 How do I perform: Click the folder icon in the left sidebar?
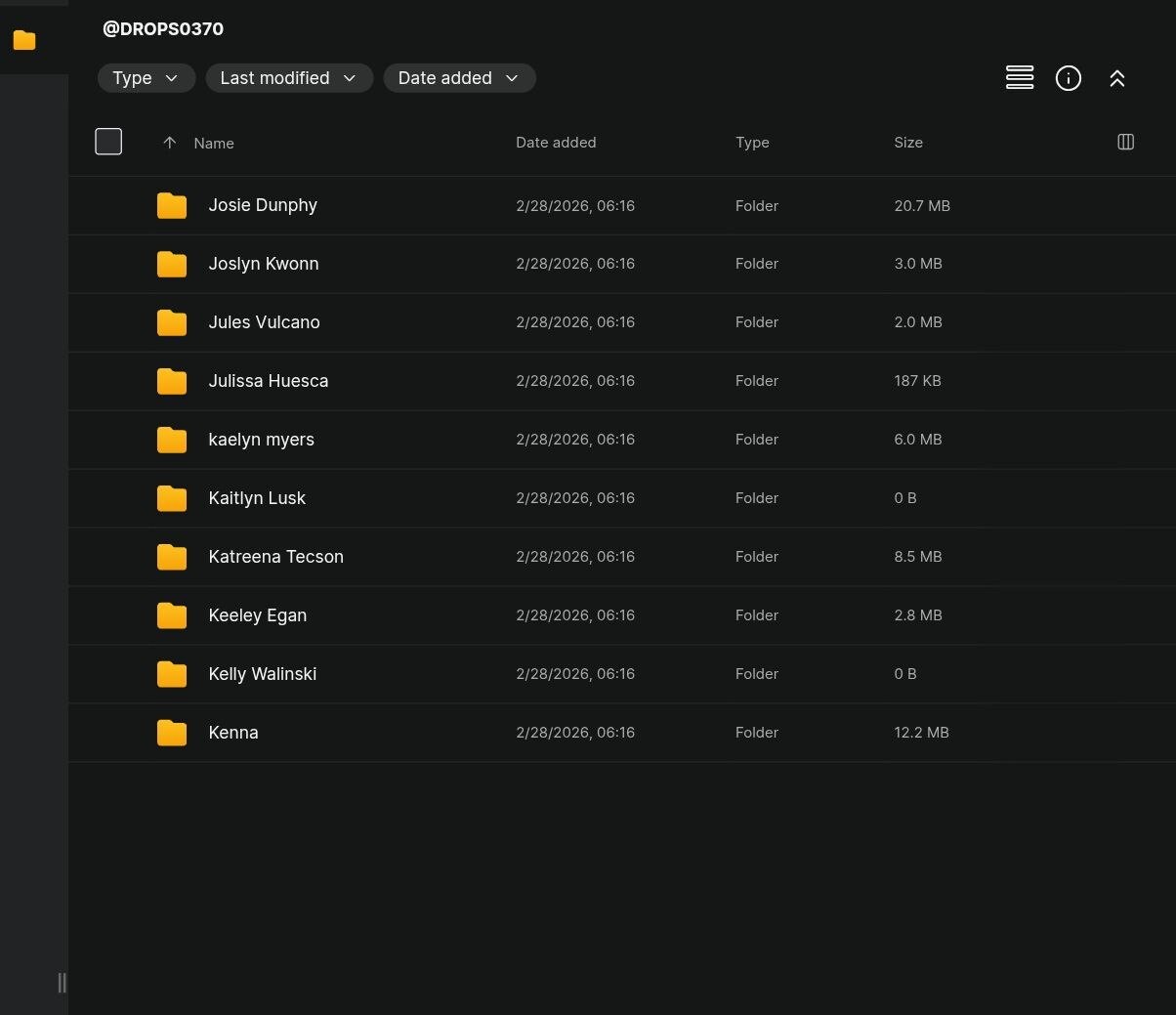(24, 40)
